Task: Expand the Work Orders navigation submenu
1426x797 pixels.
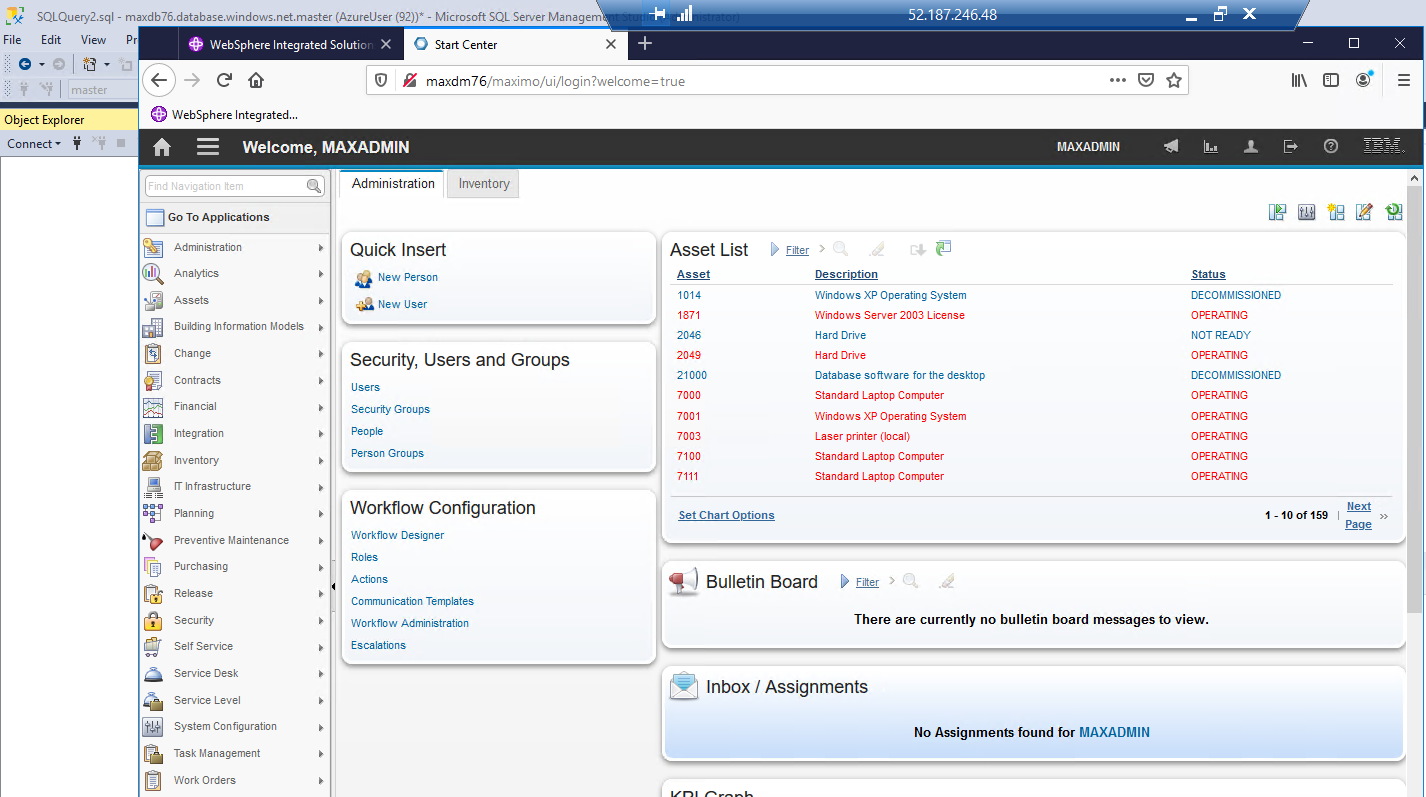Action: 235,780
